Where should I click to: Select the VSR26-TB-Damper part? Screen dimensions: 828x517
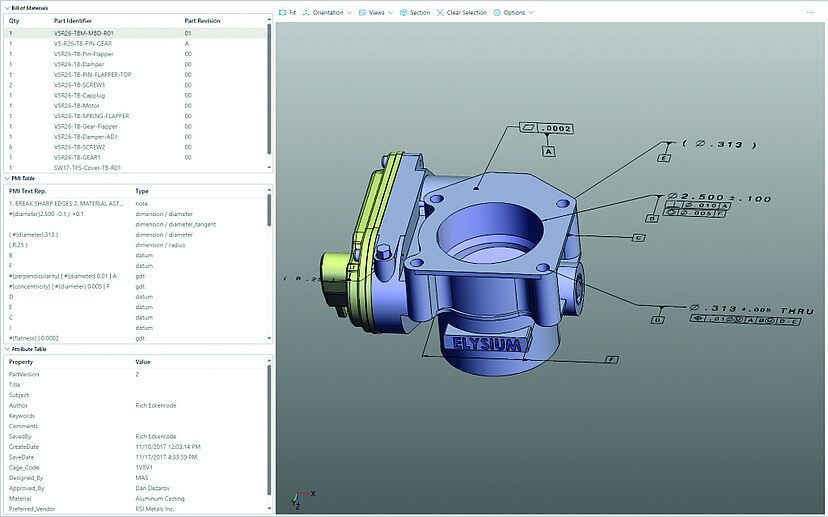[135, 64]
